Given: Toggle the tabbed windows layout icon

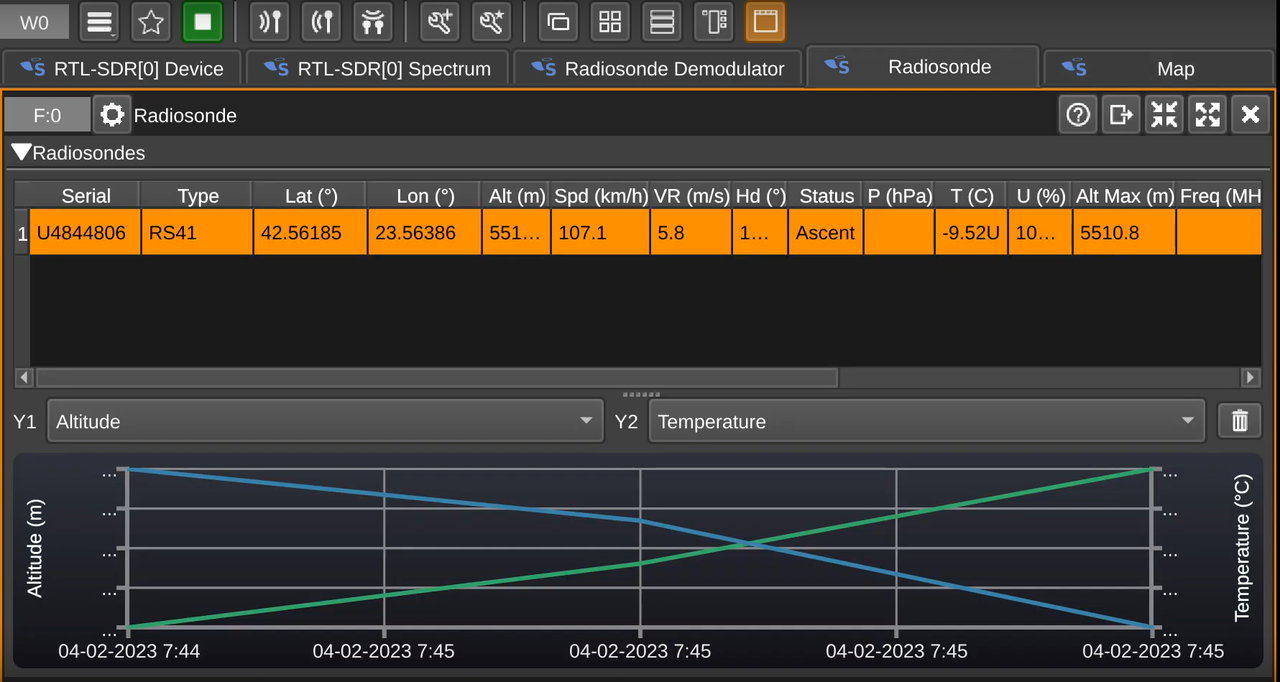Looking at the screenshot, I should (766, 21).
